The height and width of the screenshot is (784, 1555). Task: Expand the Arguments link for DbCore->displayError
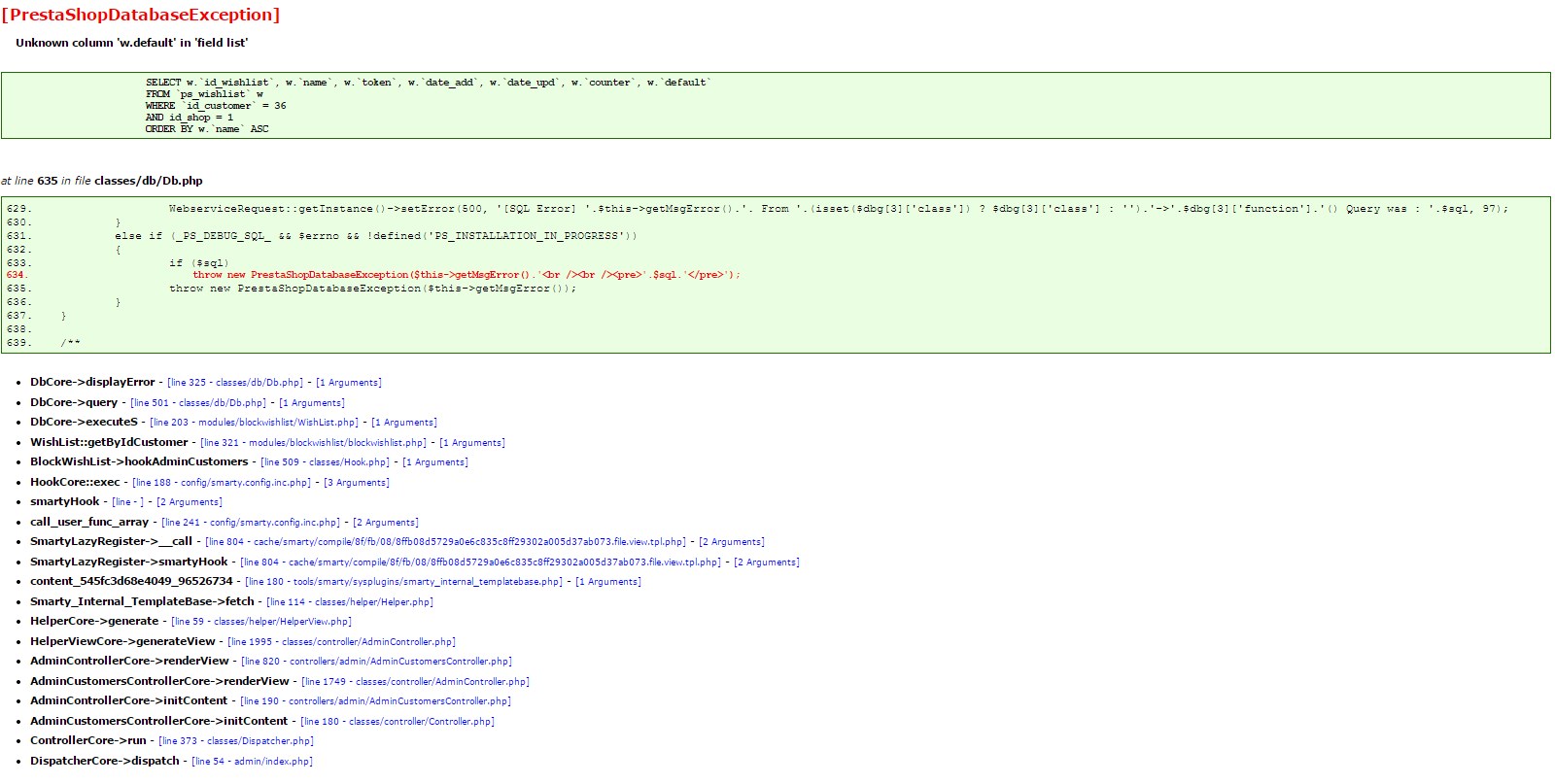click(349, 383)
